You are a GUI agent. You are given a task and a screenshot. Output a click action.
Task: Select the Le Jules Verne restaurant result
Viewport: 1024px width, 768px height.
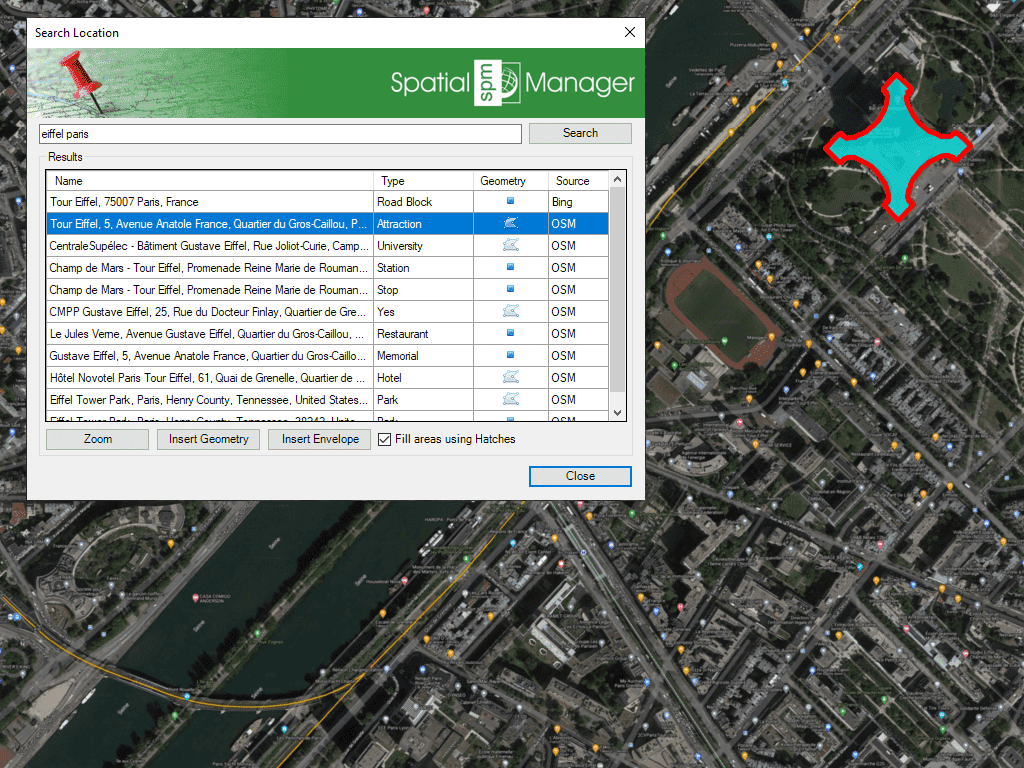(x=207, y=334)
